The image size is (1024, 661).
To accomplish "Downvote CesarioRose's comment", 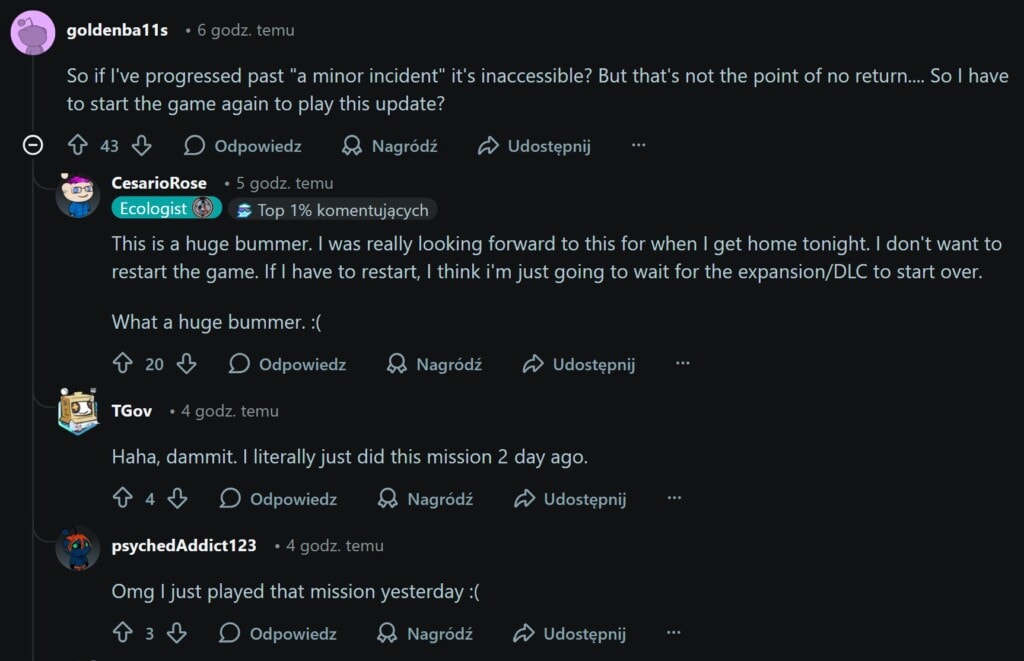I will [x=187, y=364].
